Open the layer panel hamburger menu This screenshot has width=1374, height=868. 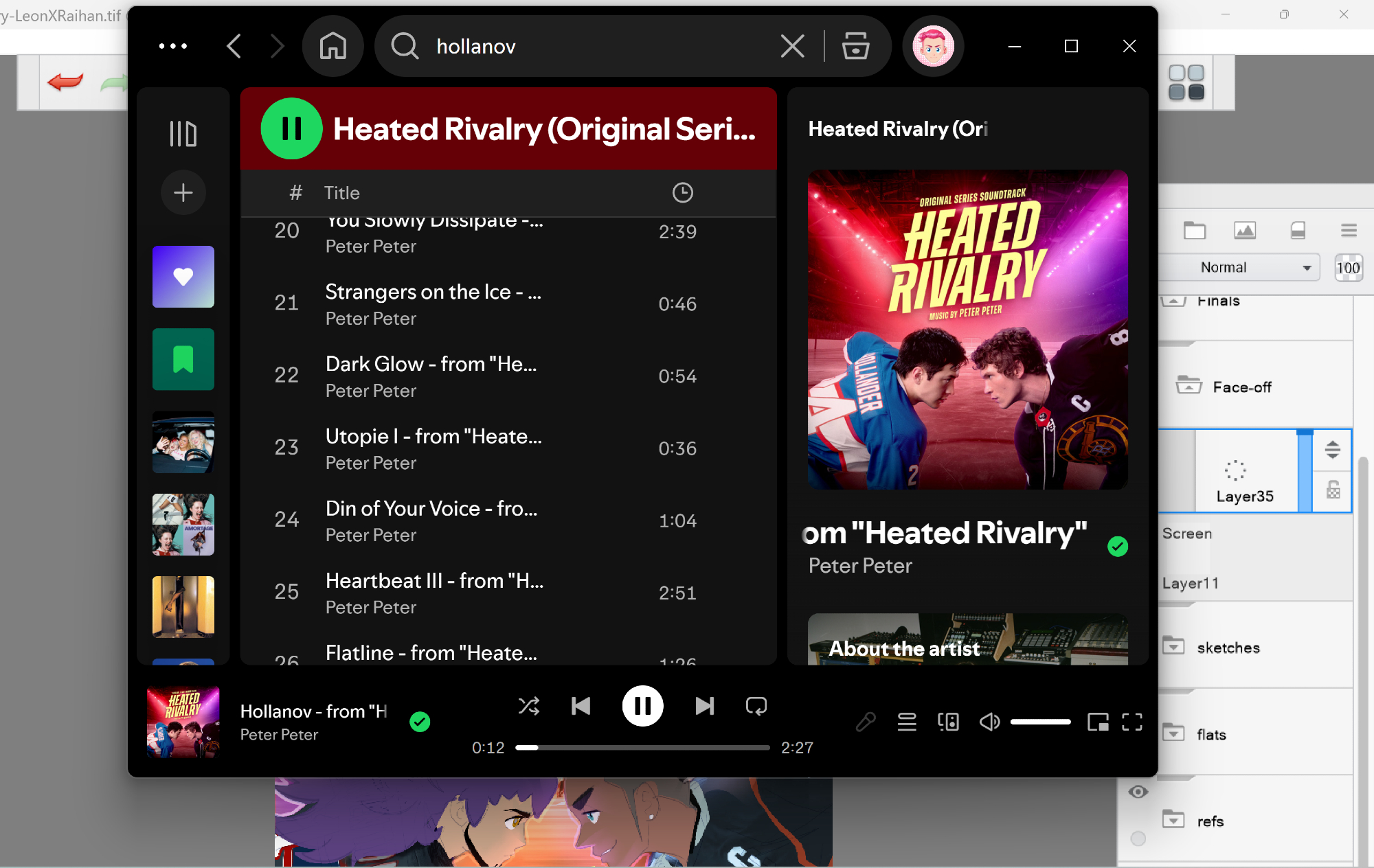tap(1349, 231)
